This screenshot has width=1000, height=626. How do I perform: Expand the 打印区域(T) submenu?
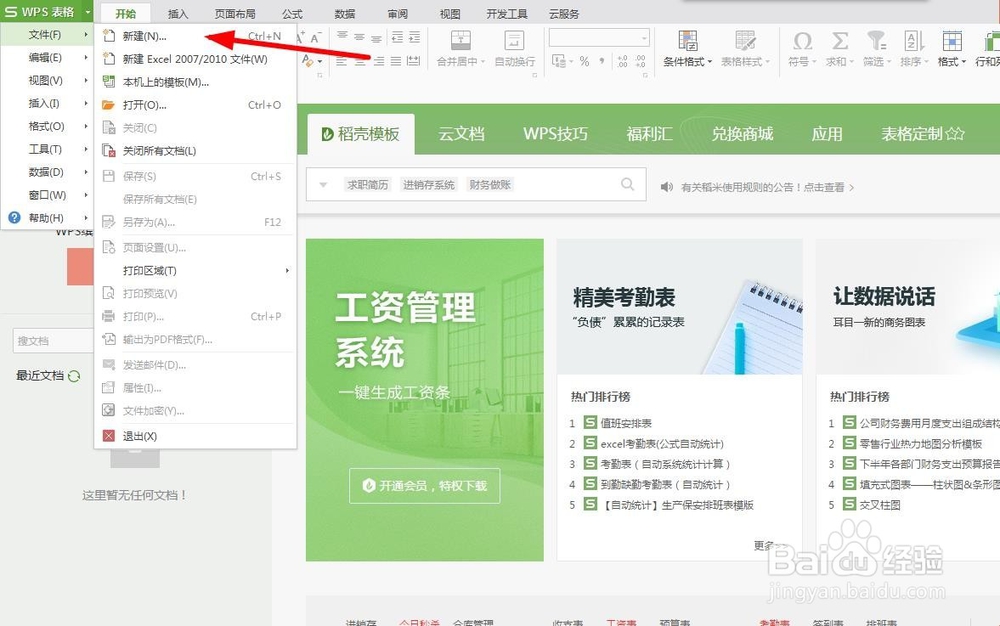(288, 270)
